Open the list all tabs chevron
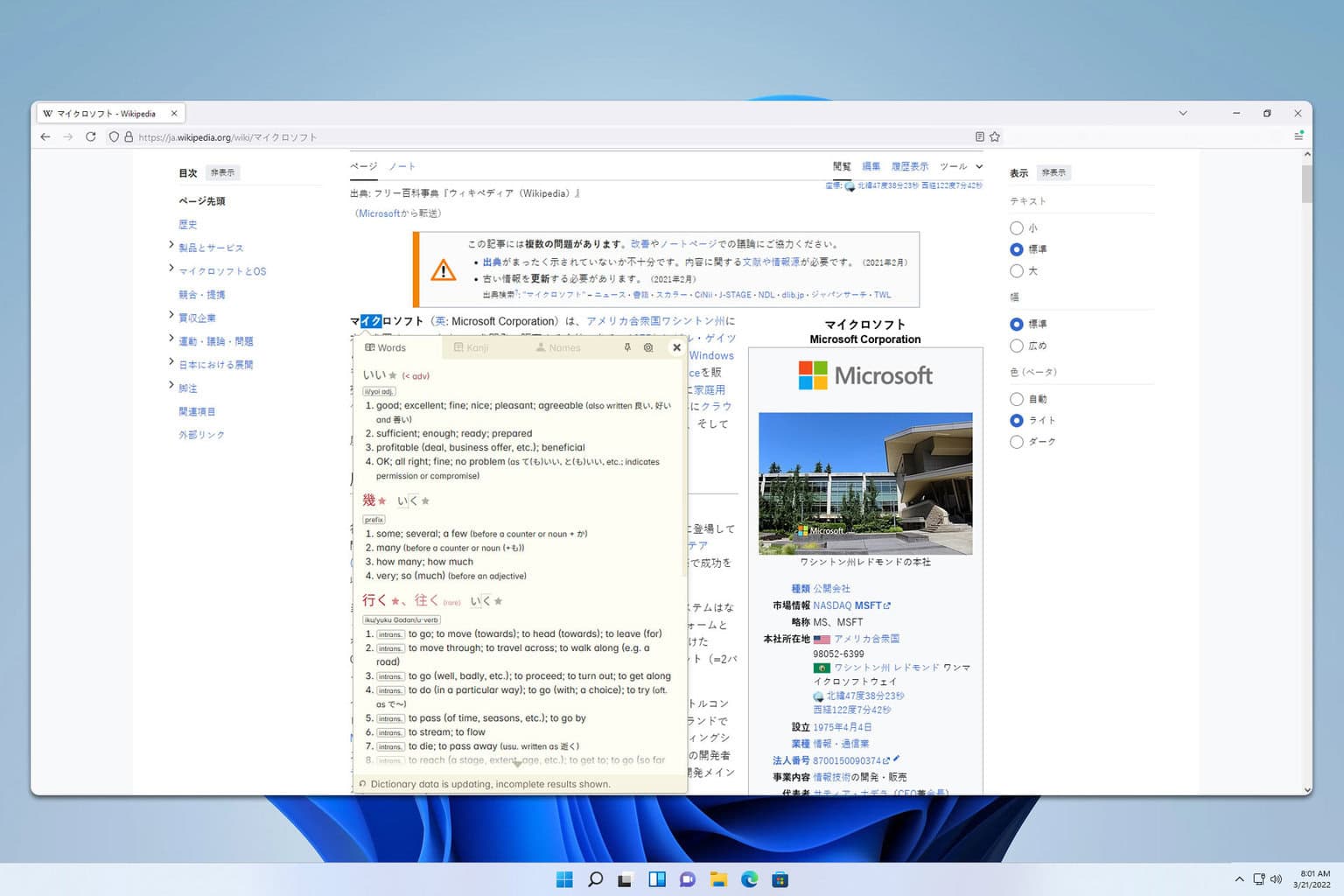The width and height of the screenshot is (1344, 896). [1183, 113]
